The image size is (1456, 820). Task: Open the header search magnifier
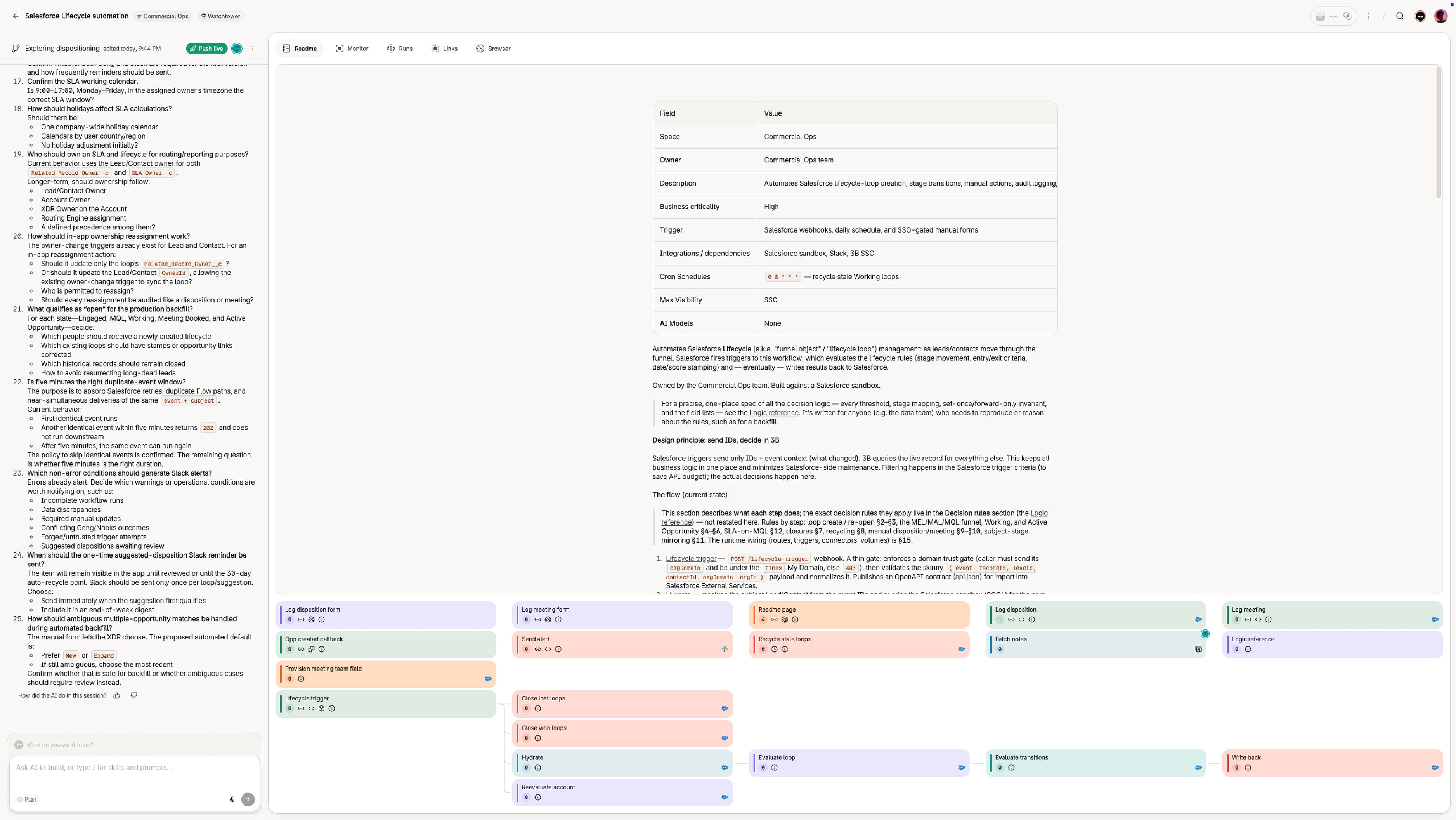(x=1399, y=16)
